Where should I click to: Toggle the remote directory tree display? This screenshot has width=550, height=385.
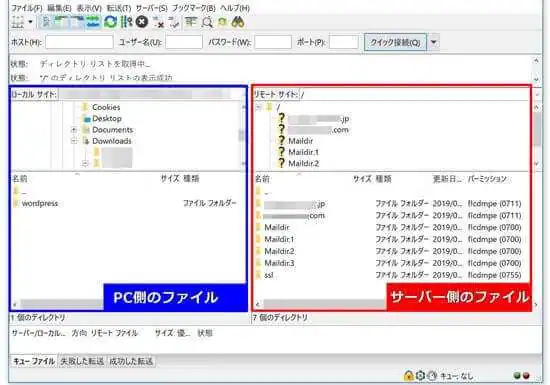(77, 22)
